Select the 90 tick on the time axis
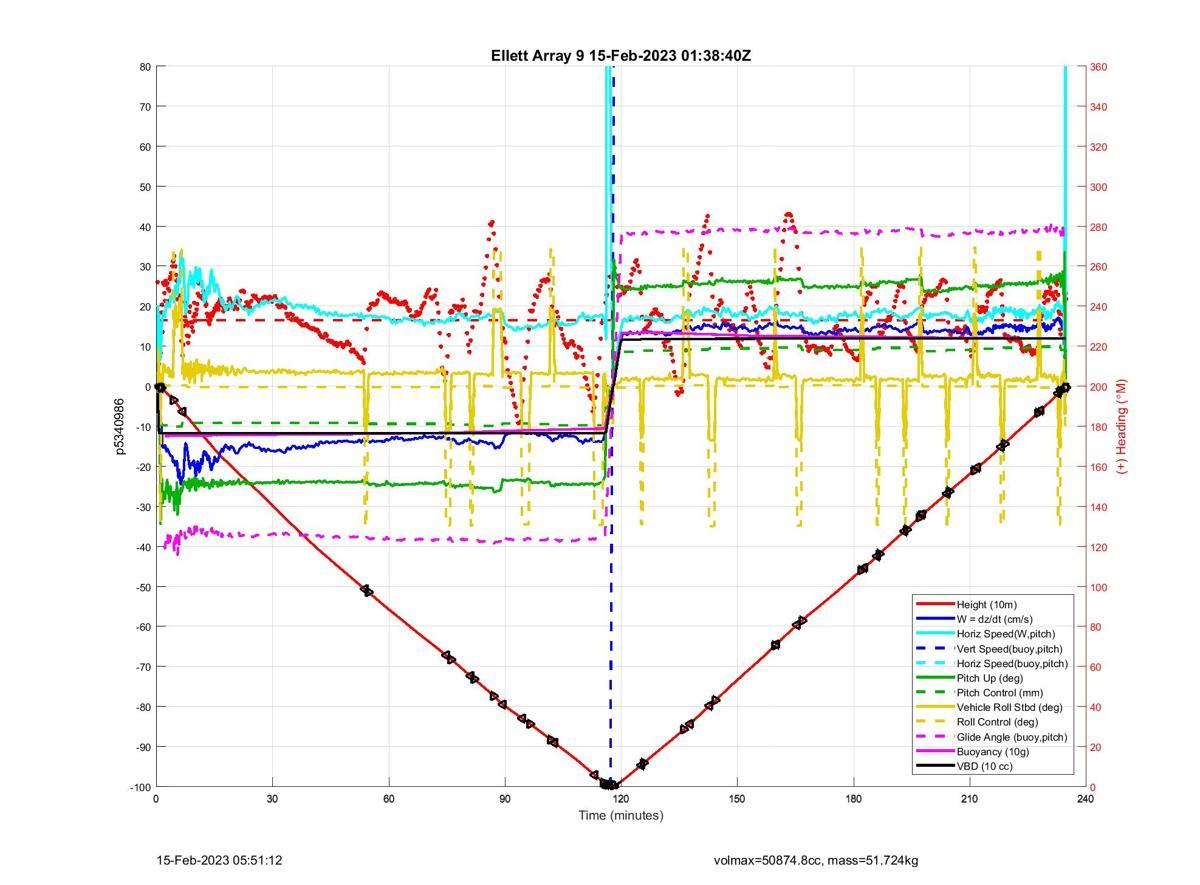 (x=504, y=799)
